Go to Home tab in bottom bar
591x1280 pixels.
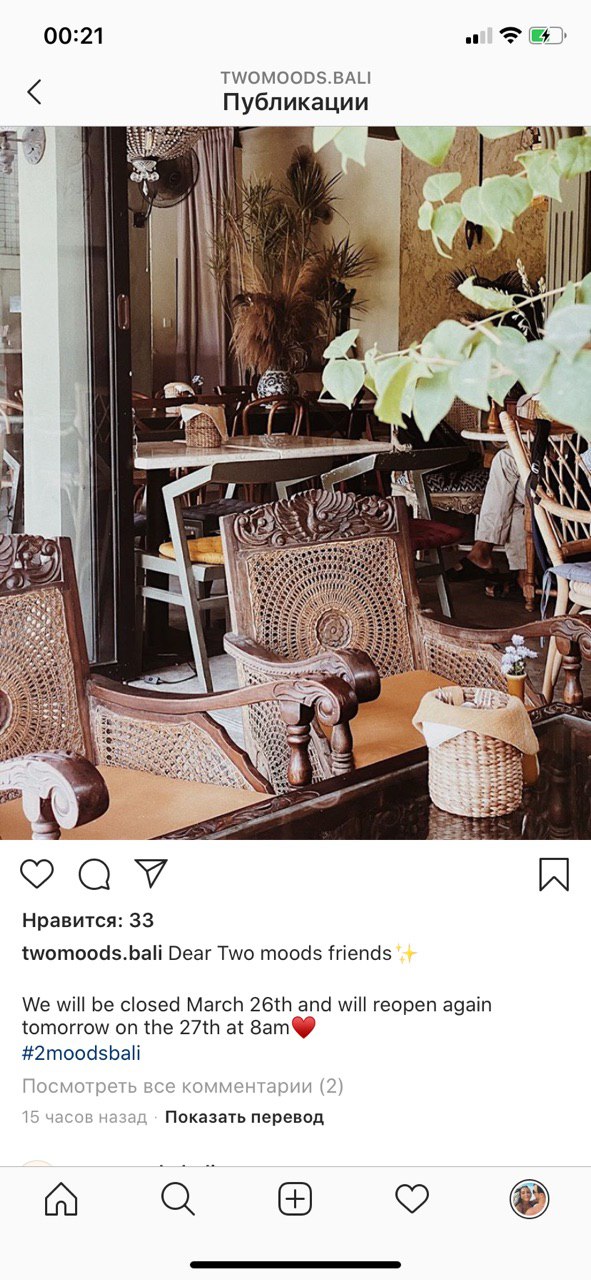pyautogui.click(x=61, y=1198)
